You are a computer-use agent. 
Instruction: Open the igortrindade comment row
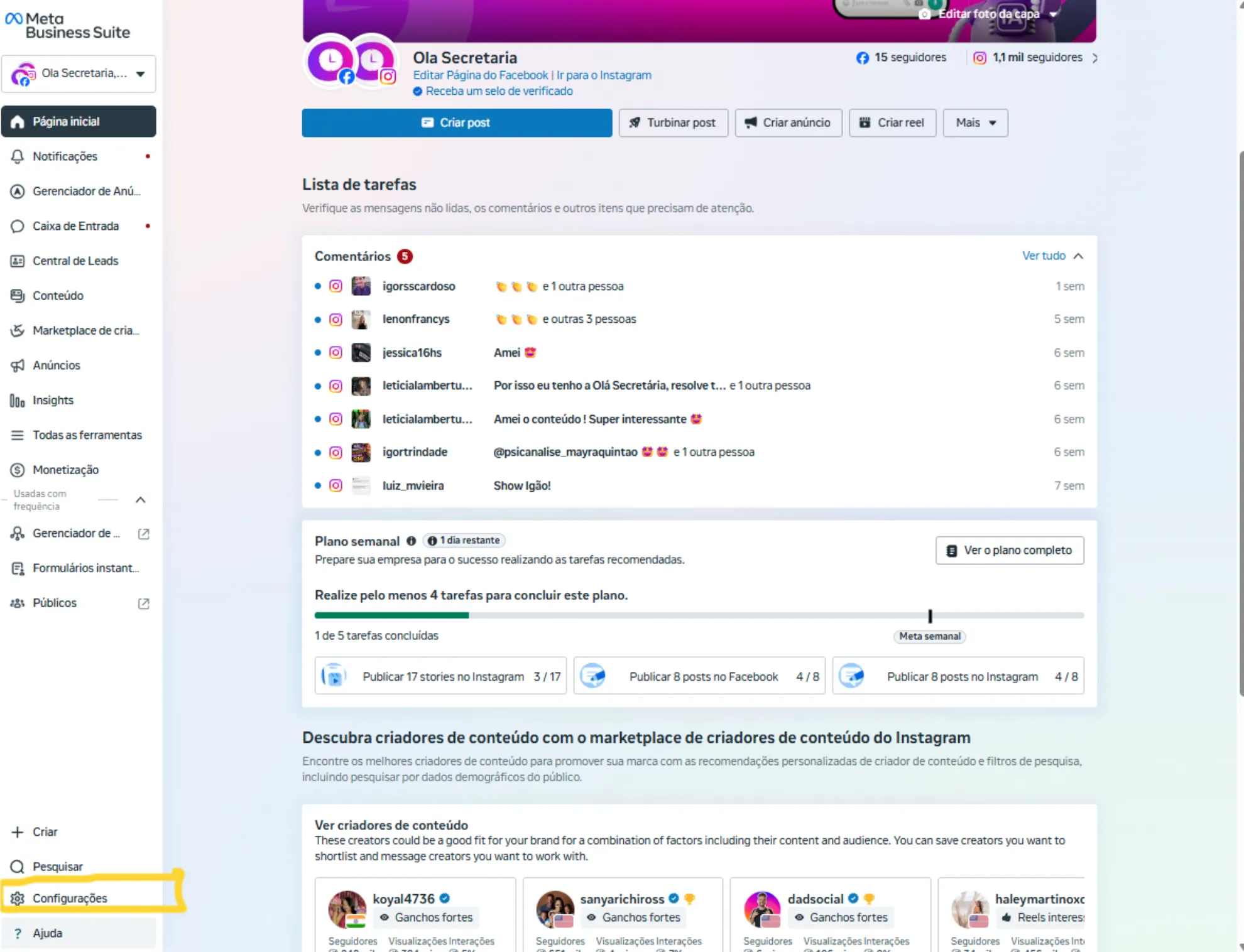pyautogui.click(x=699, y=452)
